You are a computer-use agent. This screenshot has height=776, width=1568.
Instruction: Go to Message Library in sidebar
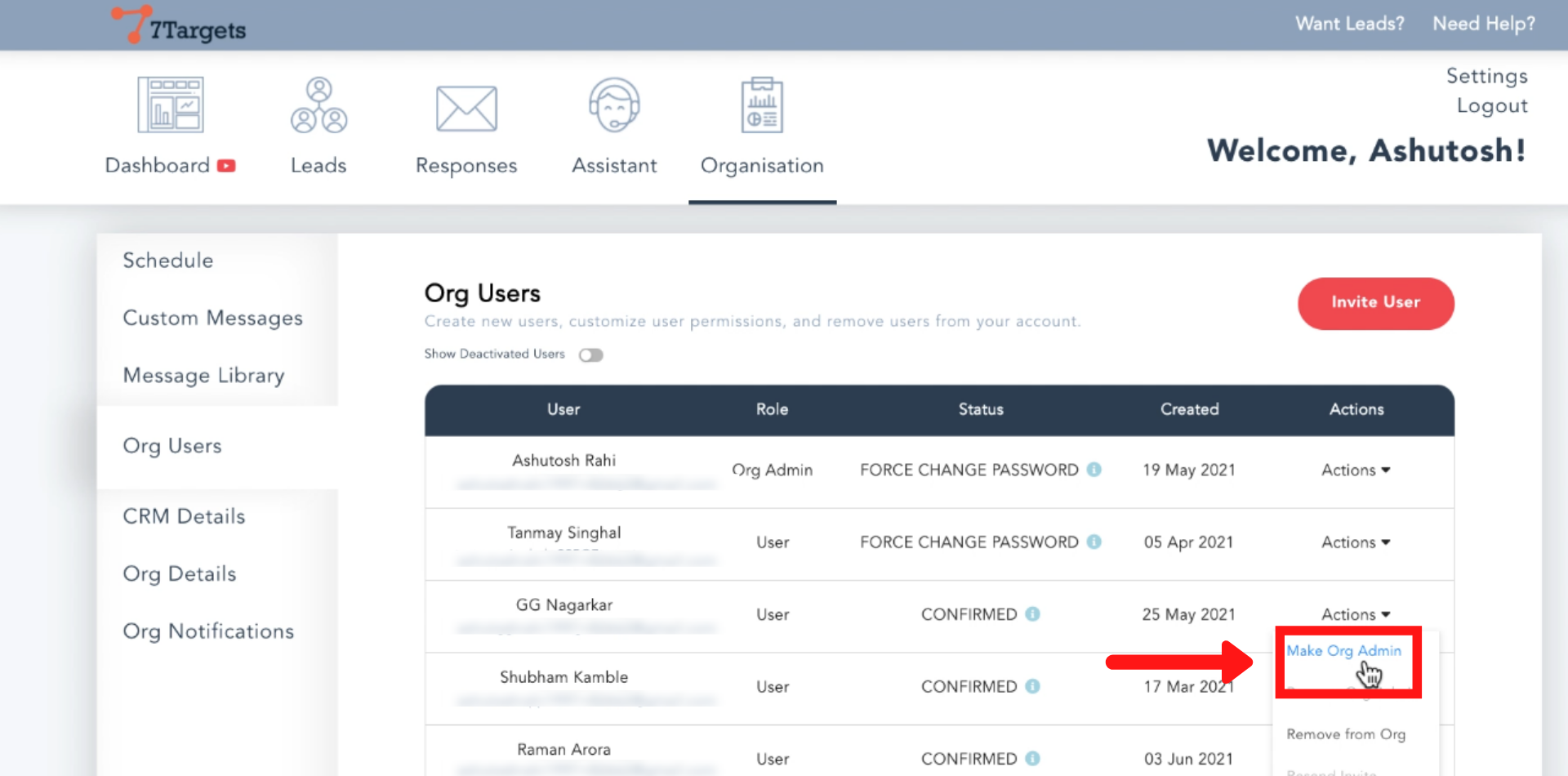[x=203, y=376]
